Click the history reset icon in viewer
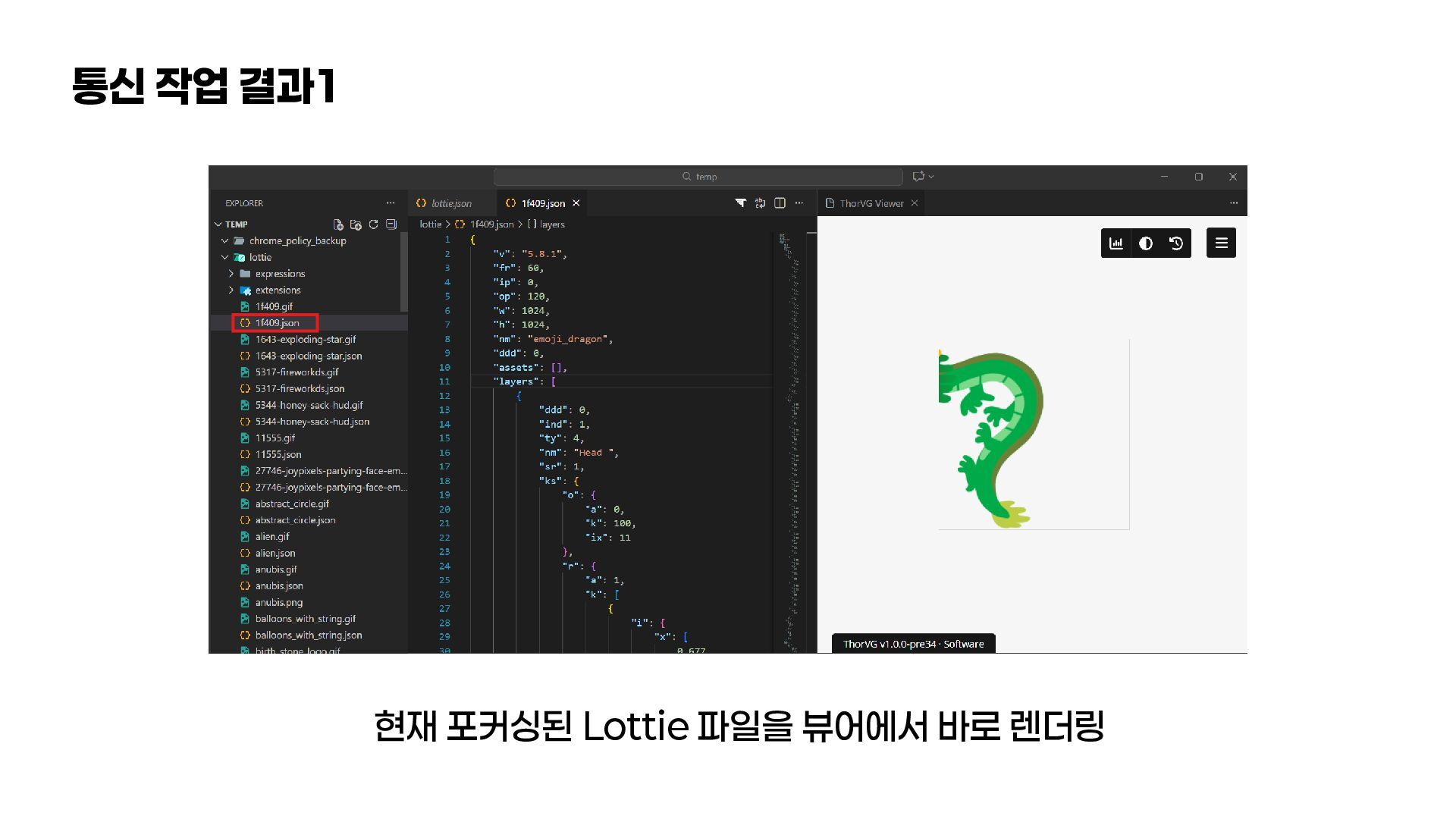This screenshot has width=1456, height=819. (1176, 243)
